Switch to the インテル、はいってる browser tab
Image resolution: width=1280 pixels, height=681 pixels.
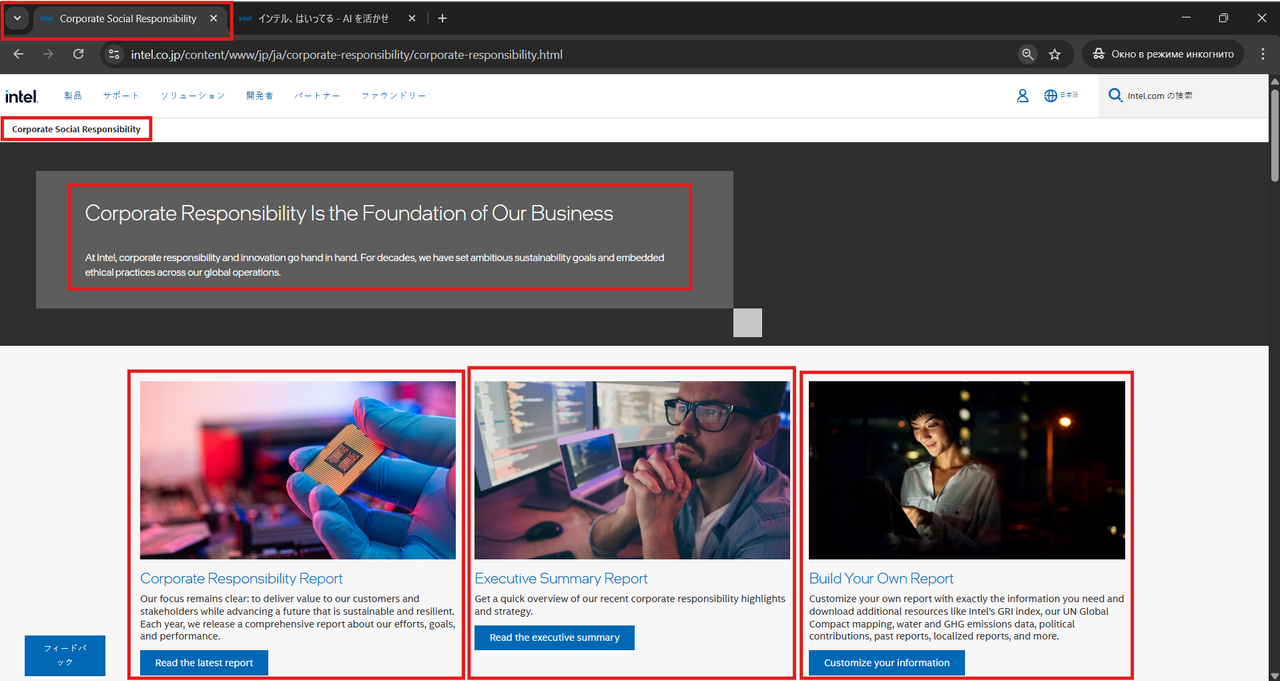(x=325, y=18)
